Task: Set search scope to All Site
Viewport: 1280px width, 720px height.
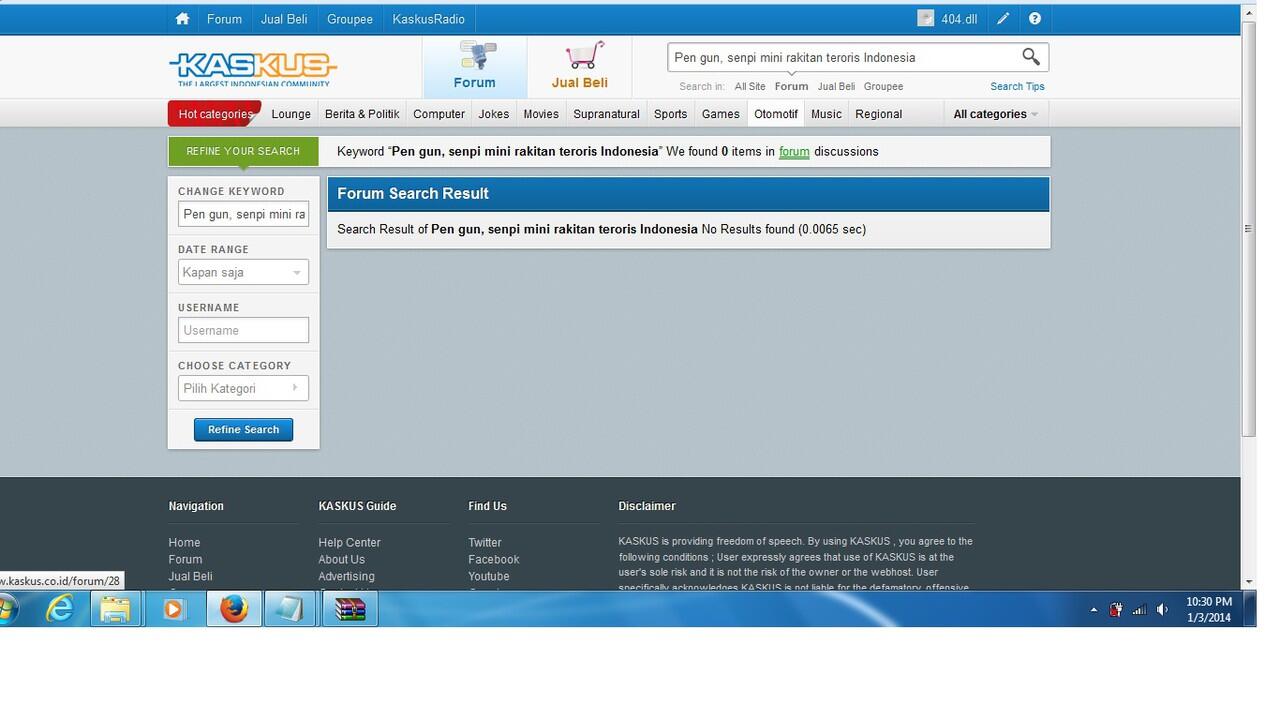Action: pos(750,87)
